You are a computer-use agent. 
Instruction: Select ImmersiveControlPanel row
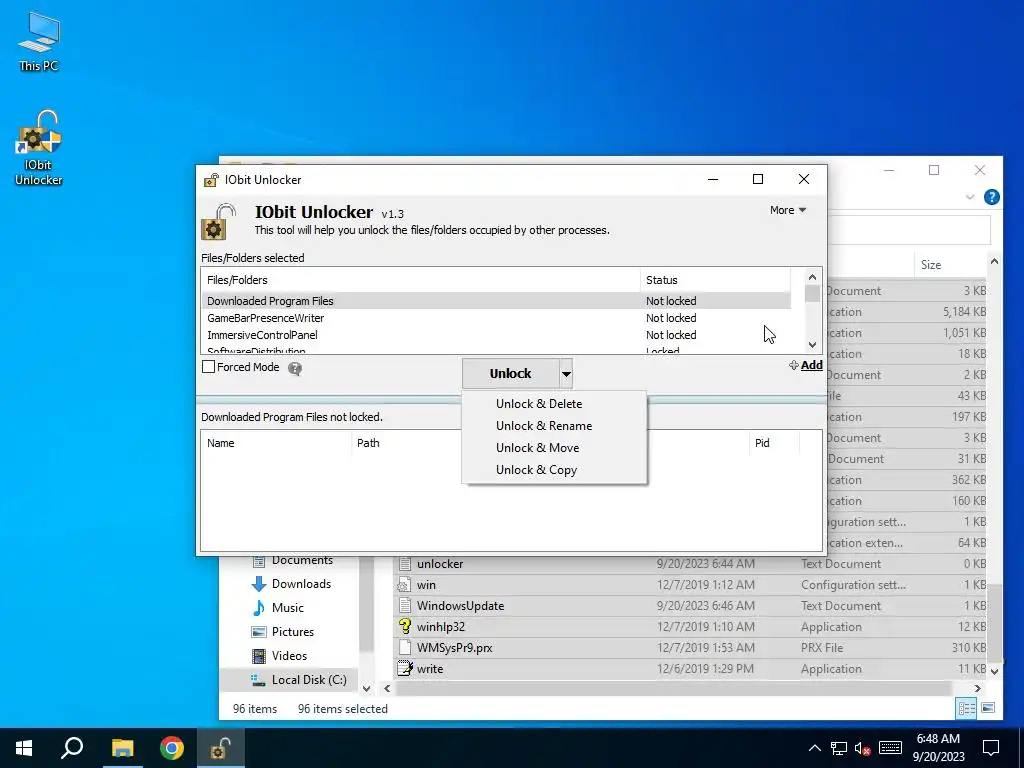tap(496, 335)
